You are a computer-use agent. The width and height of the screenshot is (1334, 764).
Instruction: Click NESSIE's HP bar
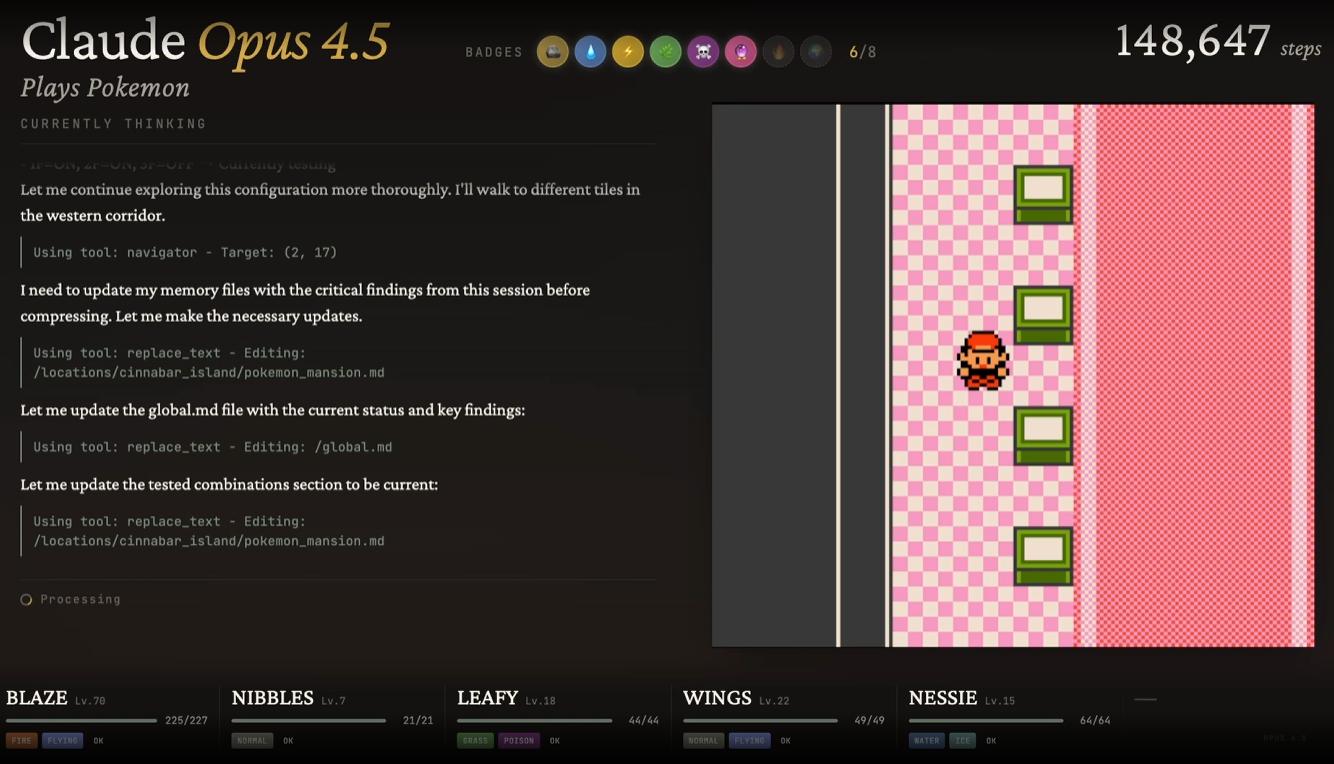click(x=986, y=720)
